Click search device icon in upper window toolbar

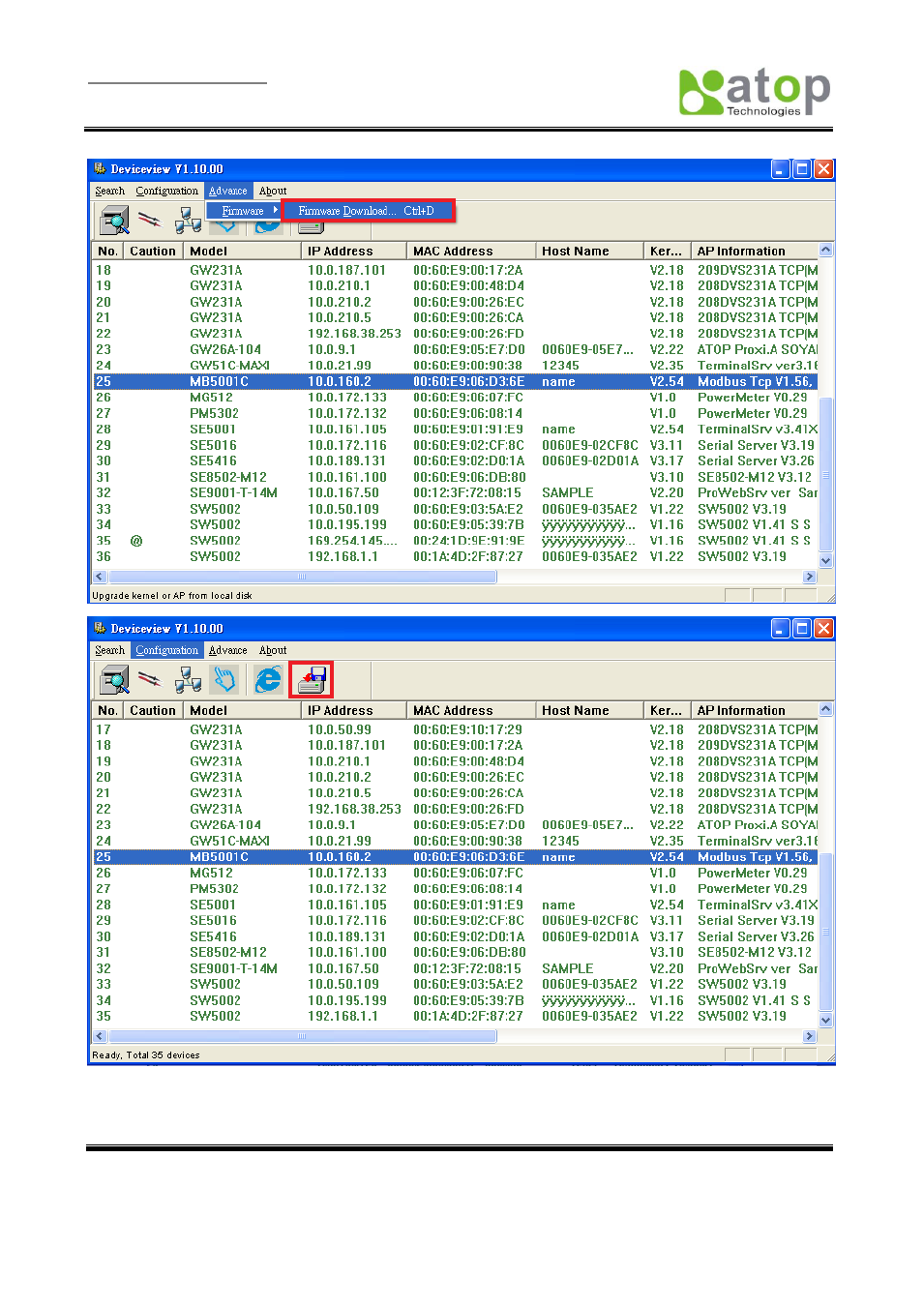[114, 222]
